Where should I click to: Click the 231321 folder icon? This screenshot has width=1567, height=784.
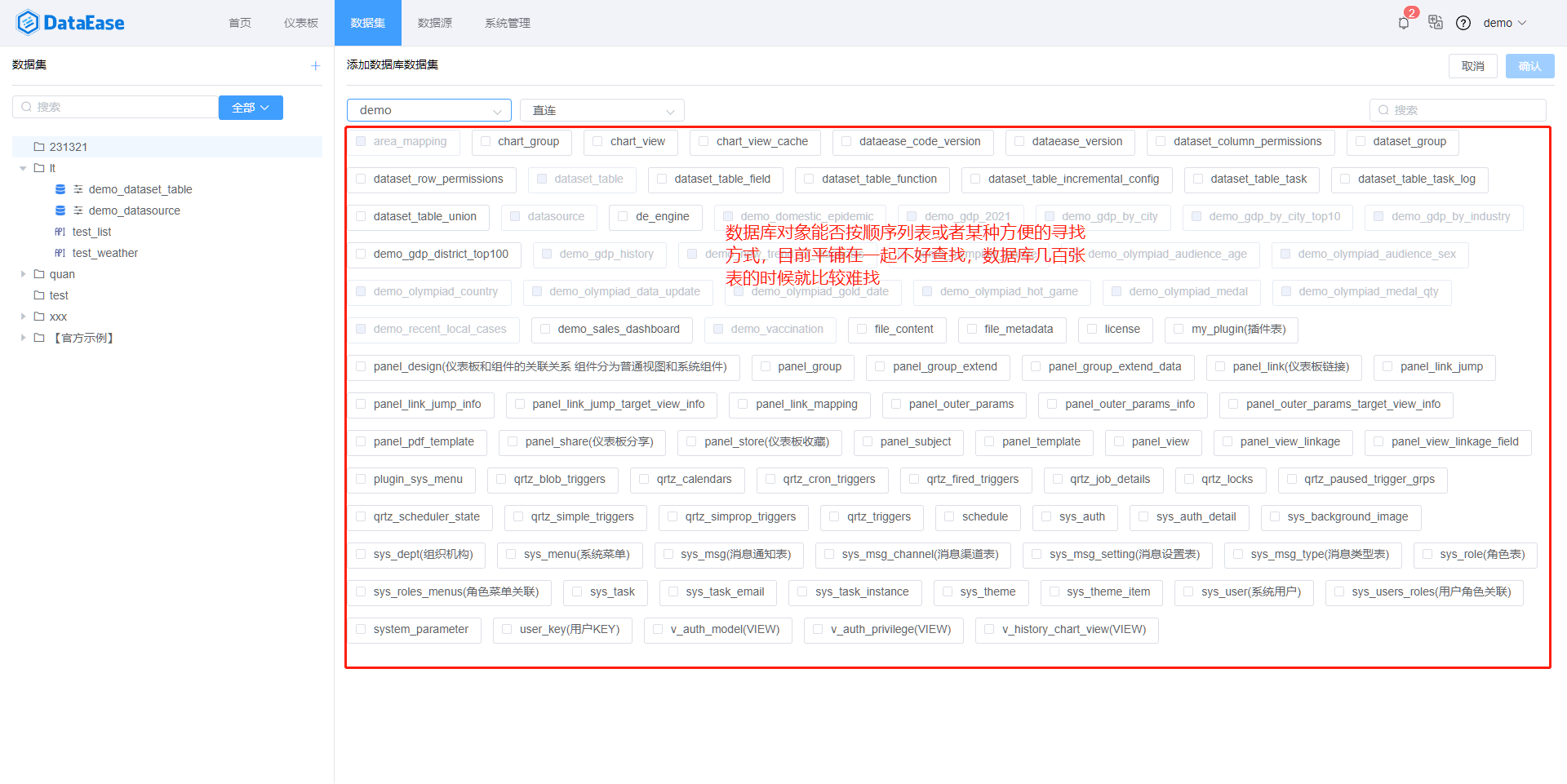[x=38, y=147]
